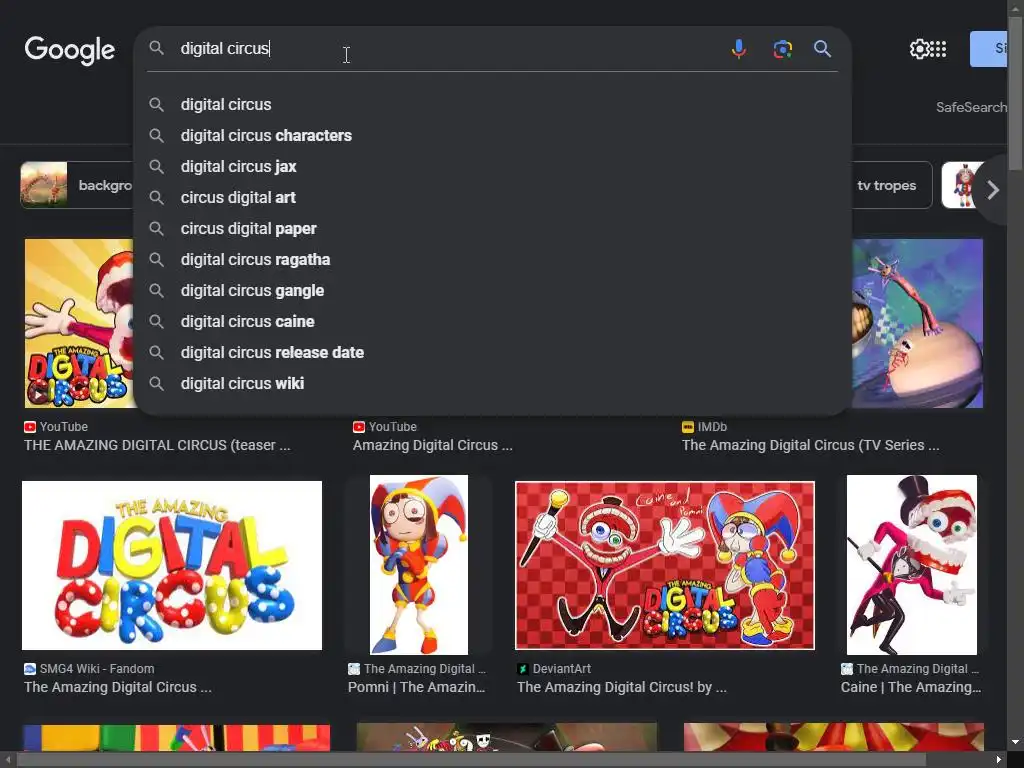Open 'The Amazing Digital Circus! by' link
Screen dimensions: 1024x768
pyautogui.click(x=622, y=687)
